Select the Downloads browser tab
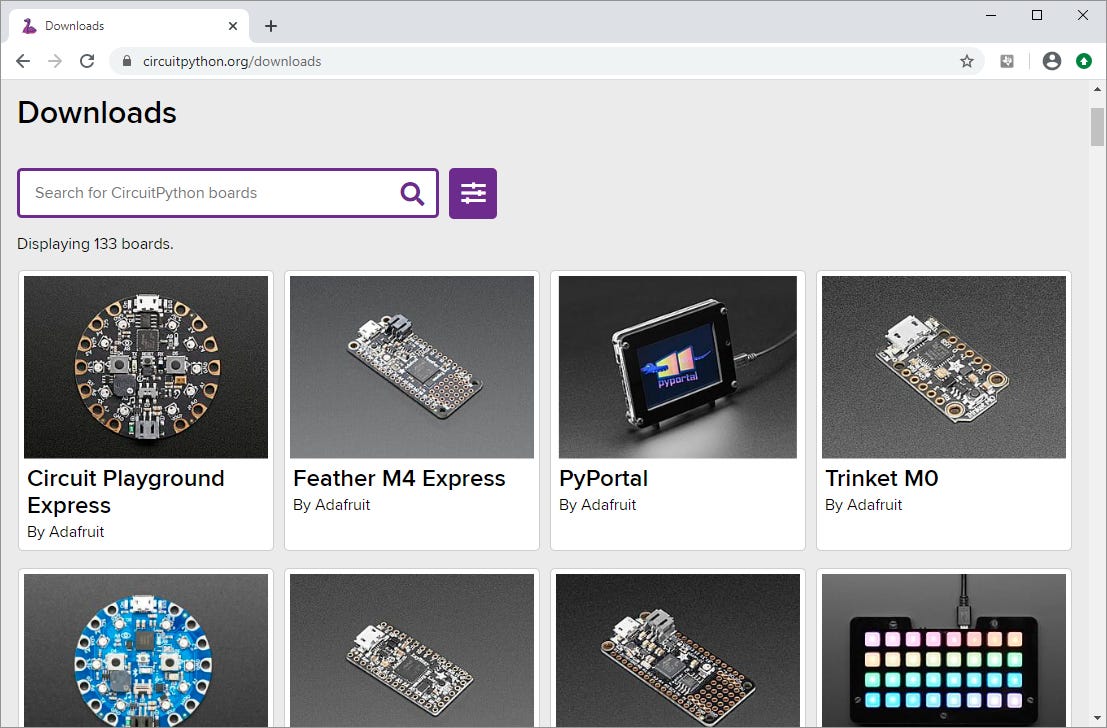Image resolution: width=1107 pixels, height=728 pixels. [129, 26]
